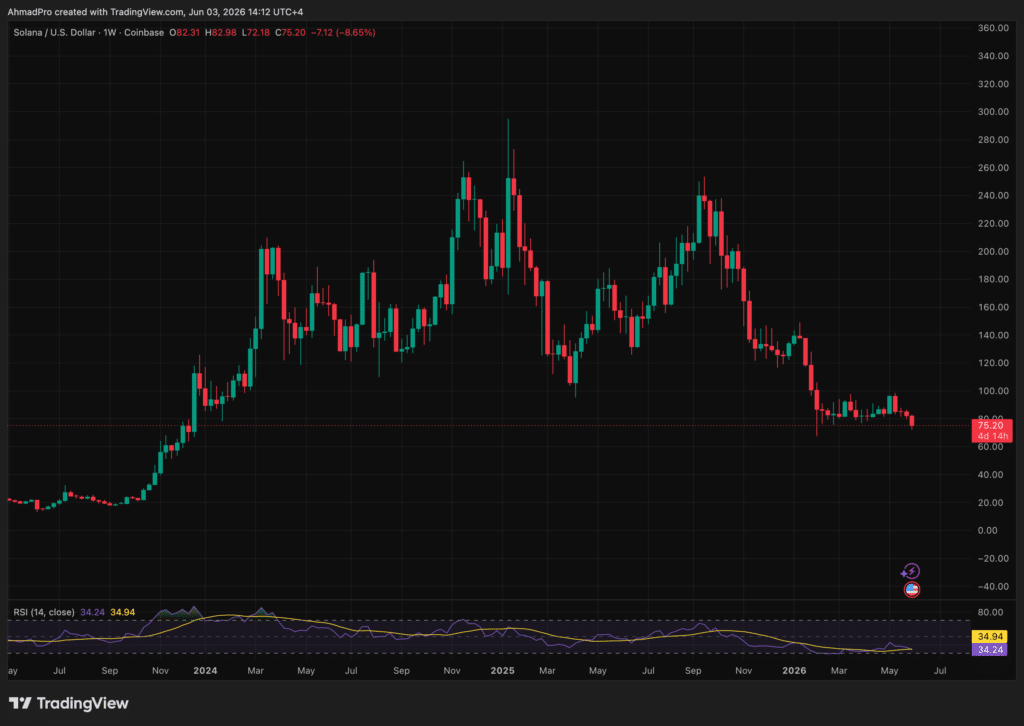Click the 80.00 RSI scale label
This screenshot has width=1024, height=726.
(990, 612)
